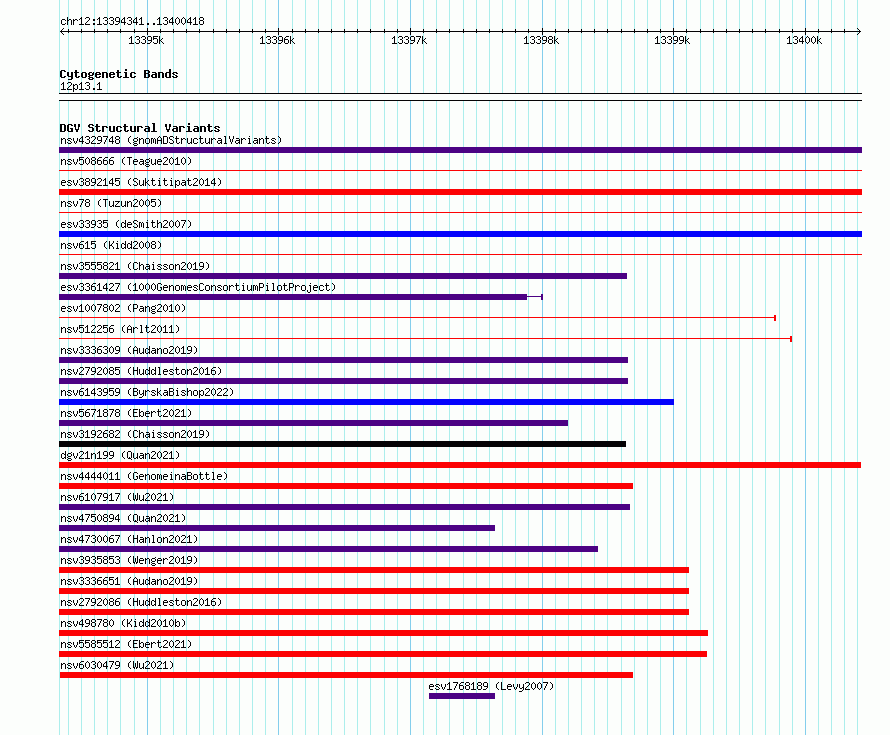The image size is (890, 735).
Task: Click the 13400k ruler label
Action: [x=804, y=40]
